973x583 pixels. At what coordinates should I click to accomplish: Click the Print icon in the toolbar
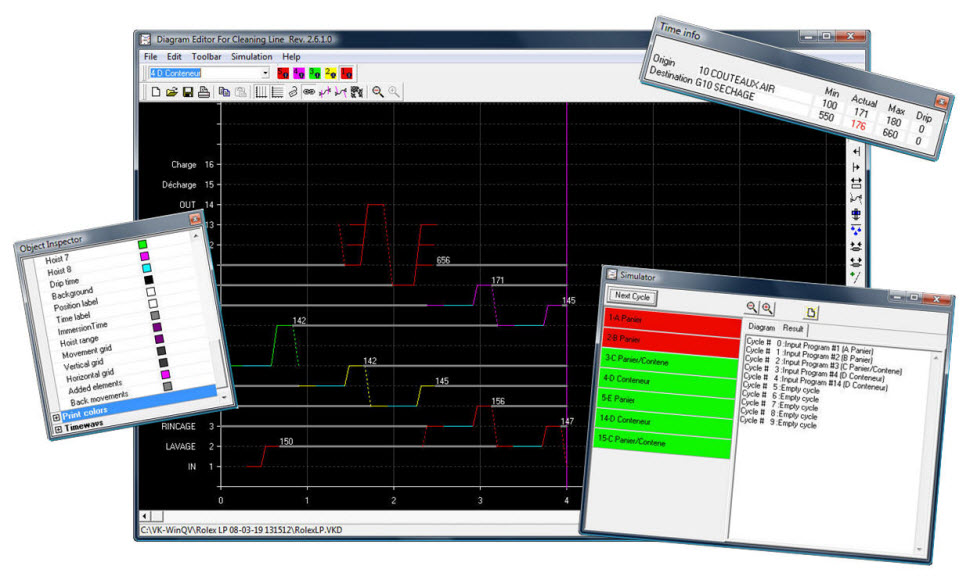click(203, 92)
